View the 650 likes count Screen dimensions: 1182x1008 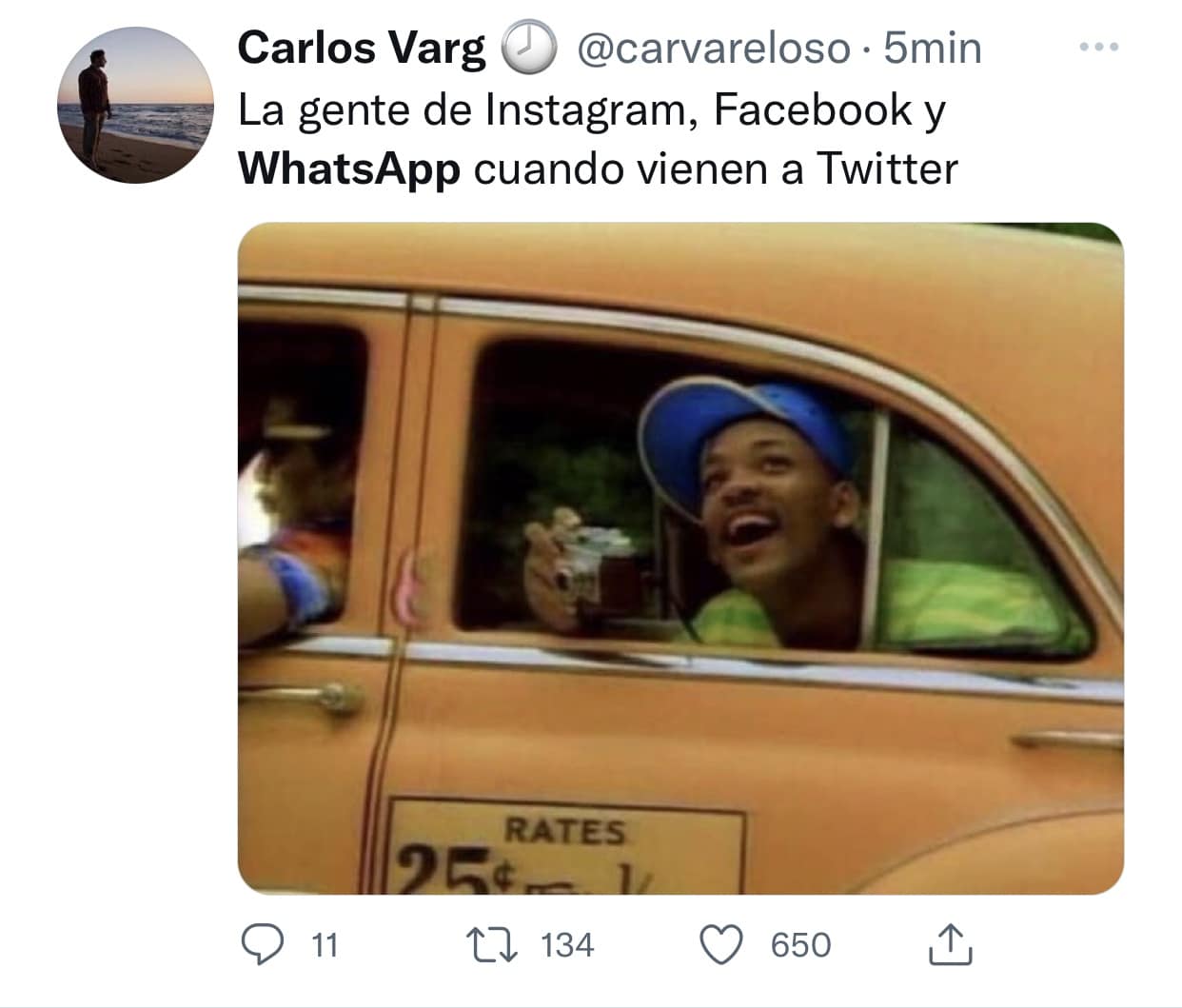click(800, 945)
